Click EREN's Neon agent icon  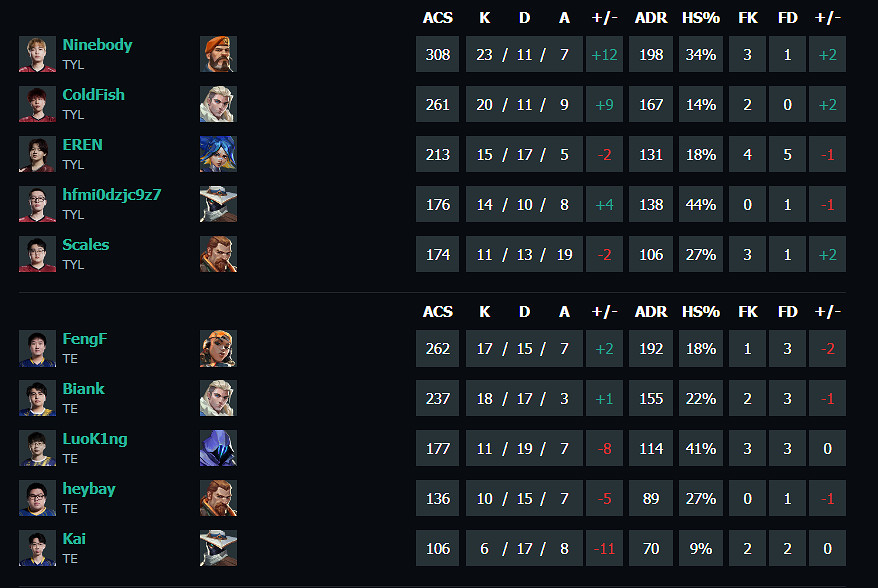218,154
